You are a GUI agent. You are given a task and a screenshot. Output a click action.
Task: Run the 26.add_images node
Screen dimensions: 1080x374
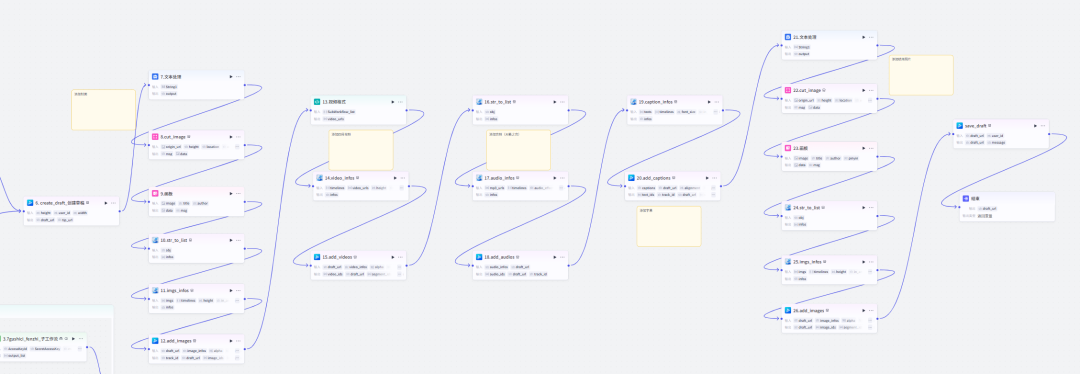(x=863, y=311)
